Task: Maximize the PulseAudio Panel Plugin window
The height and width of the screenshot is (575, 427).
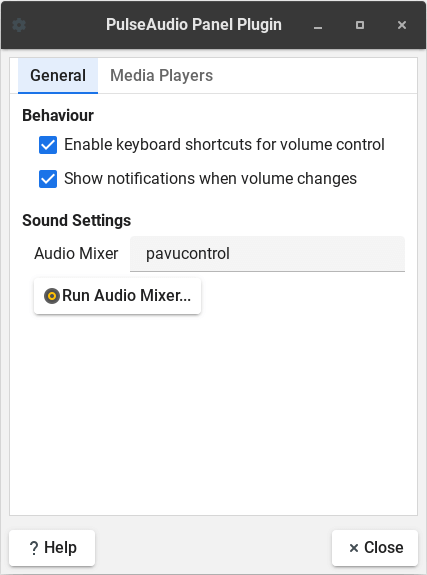Action: [360, 25]
